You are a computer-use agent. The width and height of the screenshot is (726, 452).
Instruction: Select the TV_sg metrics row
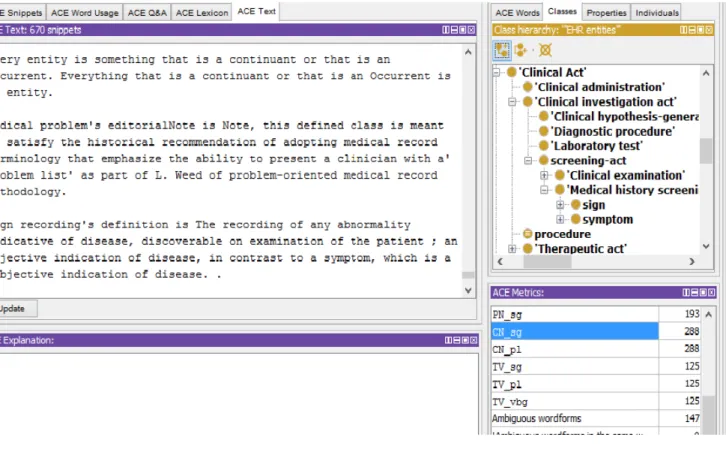click(x=596, y=367)
